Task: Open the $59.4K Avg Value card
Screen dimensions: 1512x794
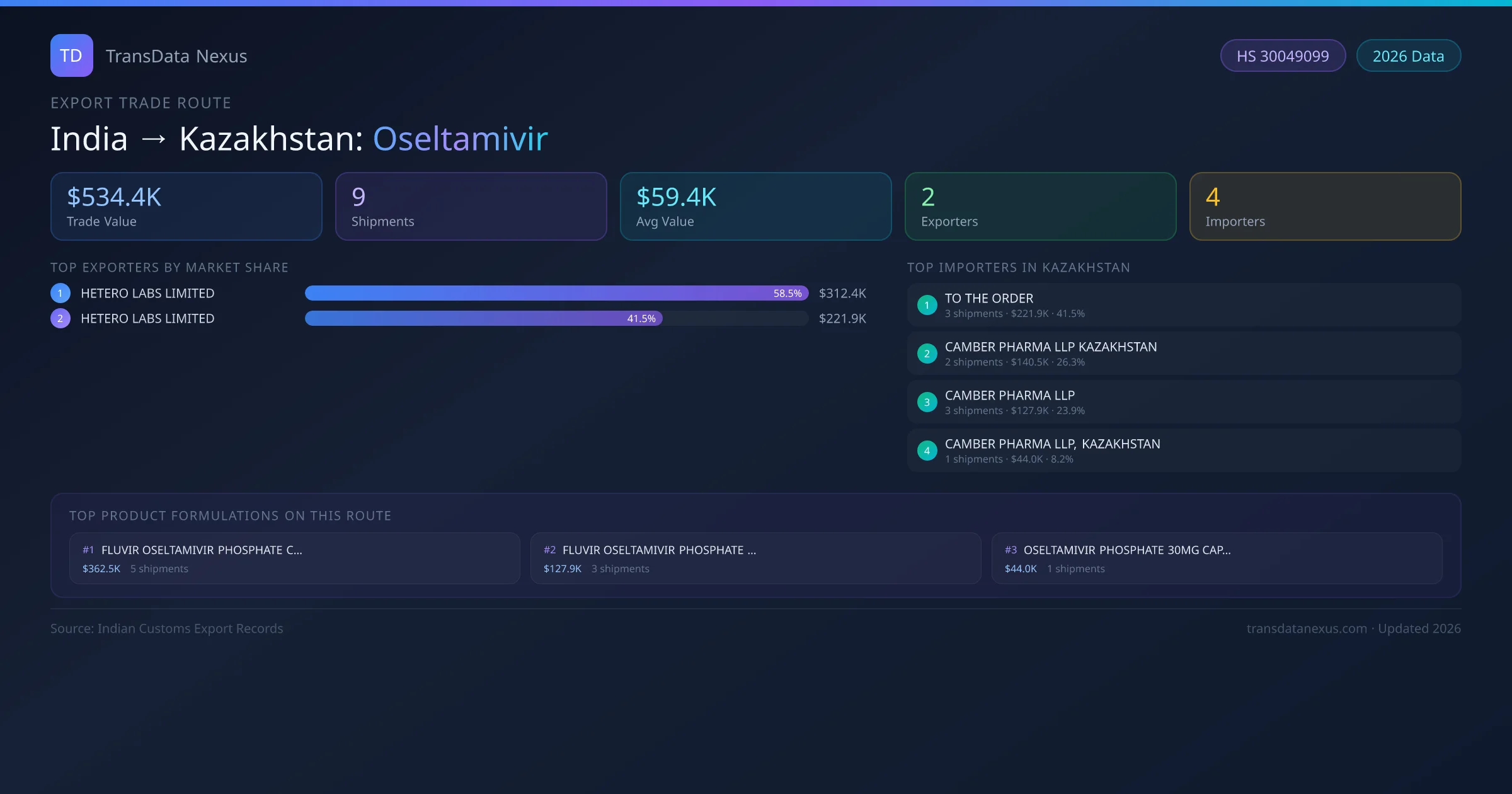Action: [755, 206]
